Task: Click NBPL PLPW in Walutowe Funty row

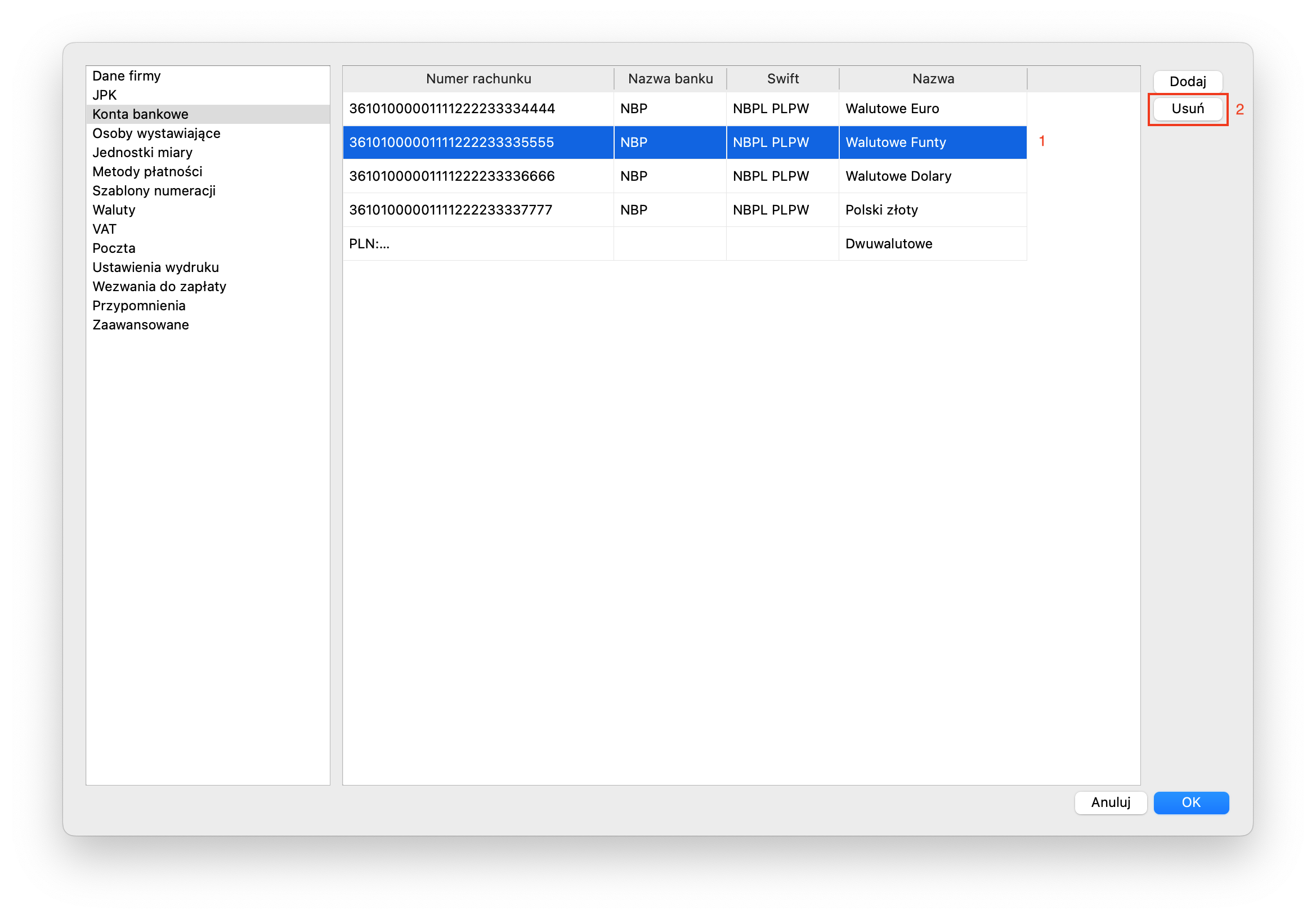Action: 782,142
